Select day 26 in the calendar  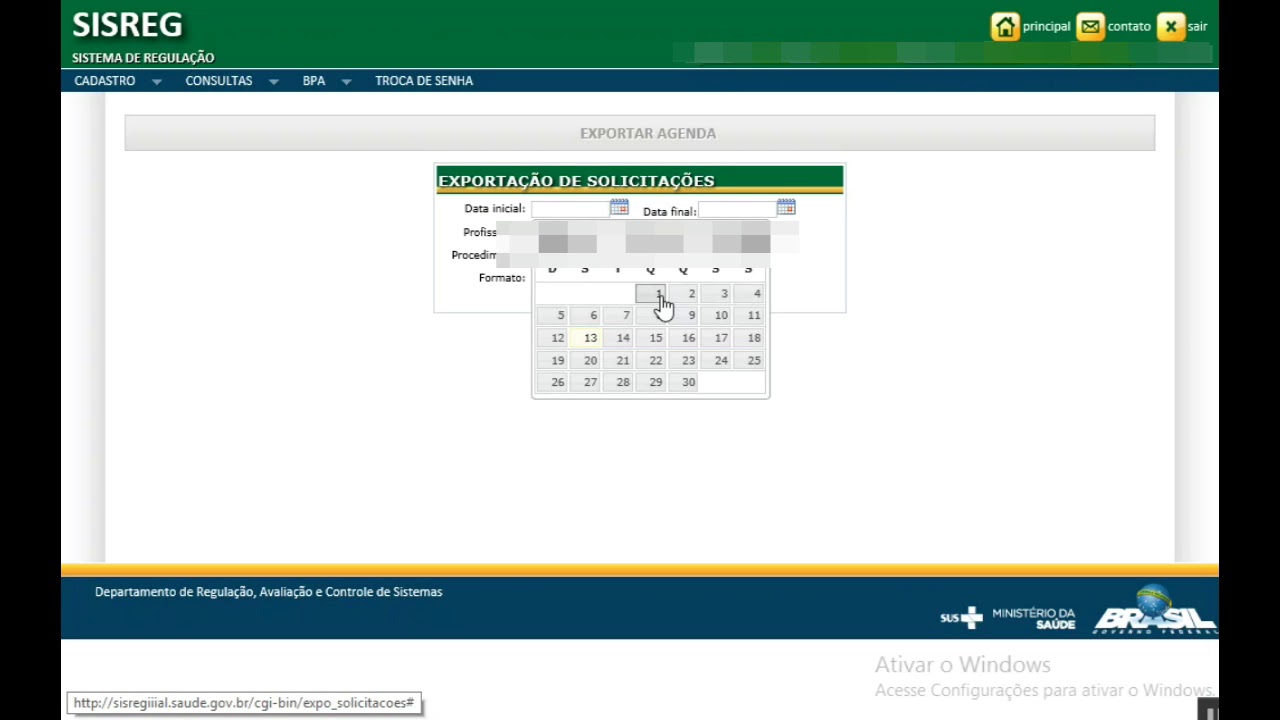(552, 382)
